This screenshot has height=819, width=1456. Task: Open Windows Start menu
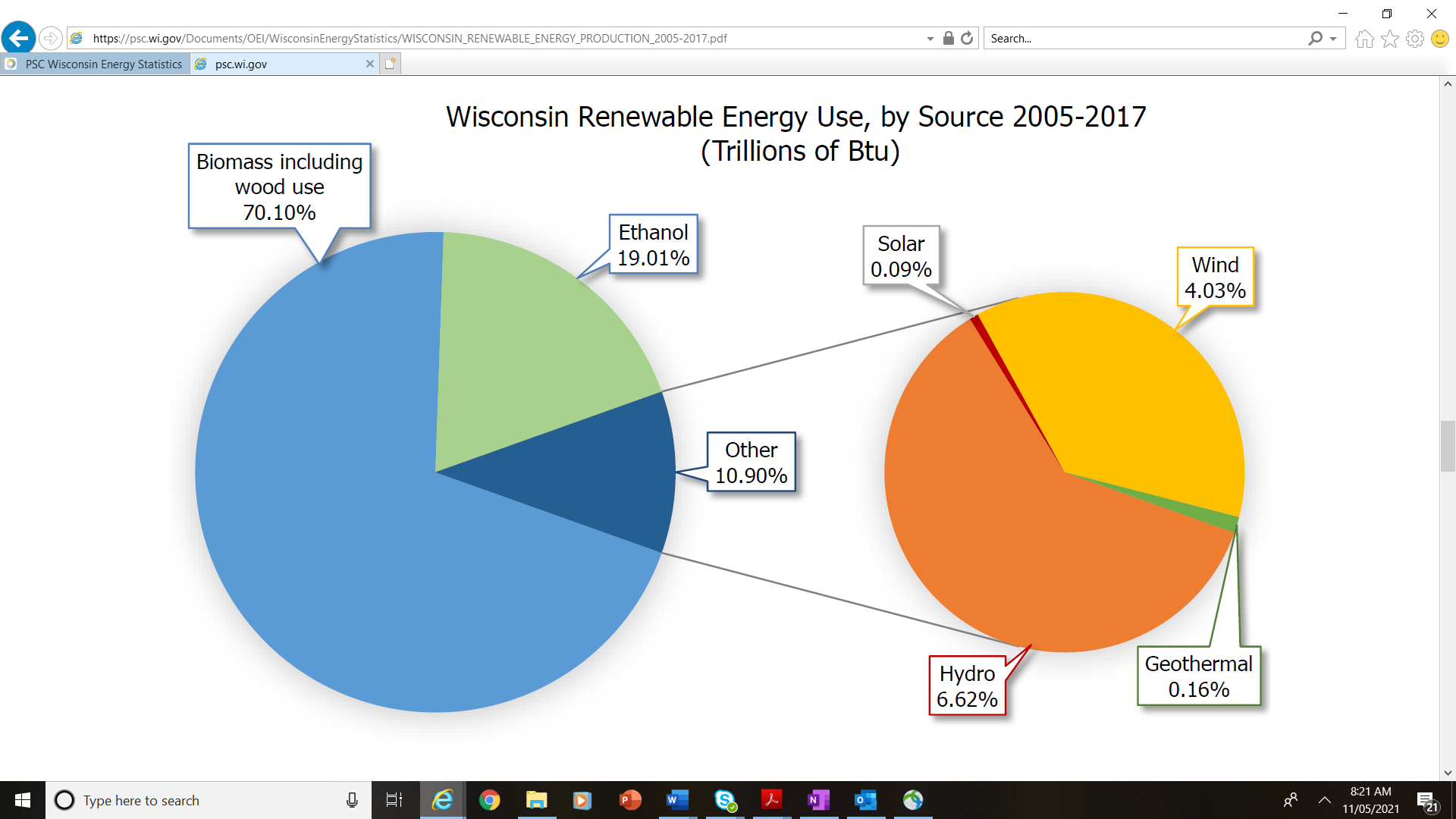(22, 800)
